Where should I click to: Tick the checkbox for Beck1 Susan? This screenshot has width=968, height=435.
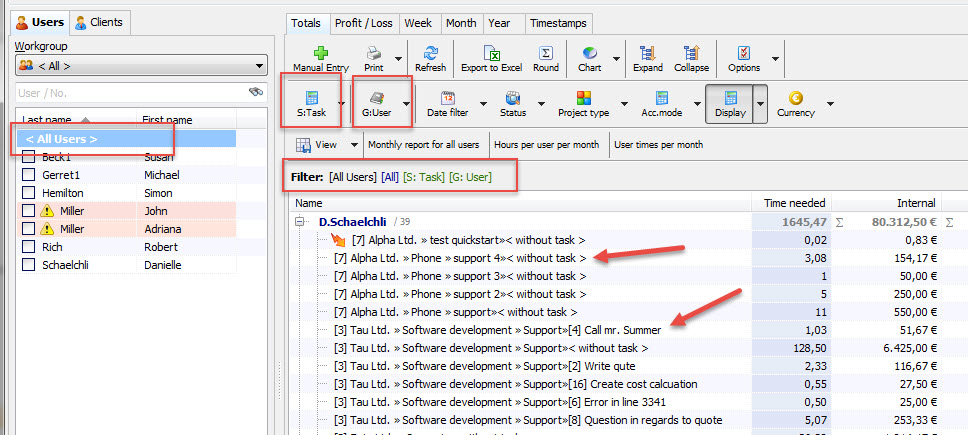pos(29,156)
